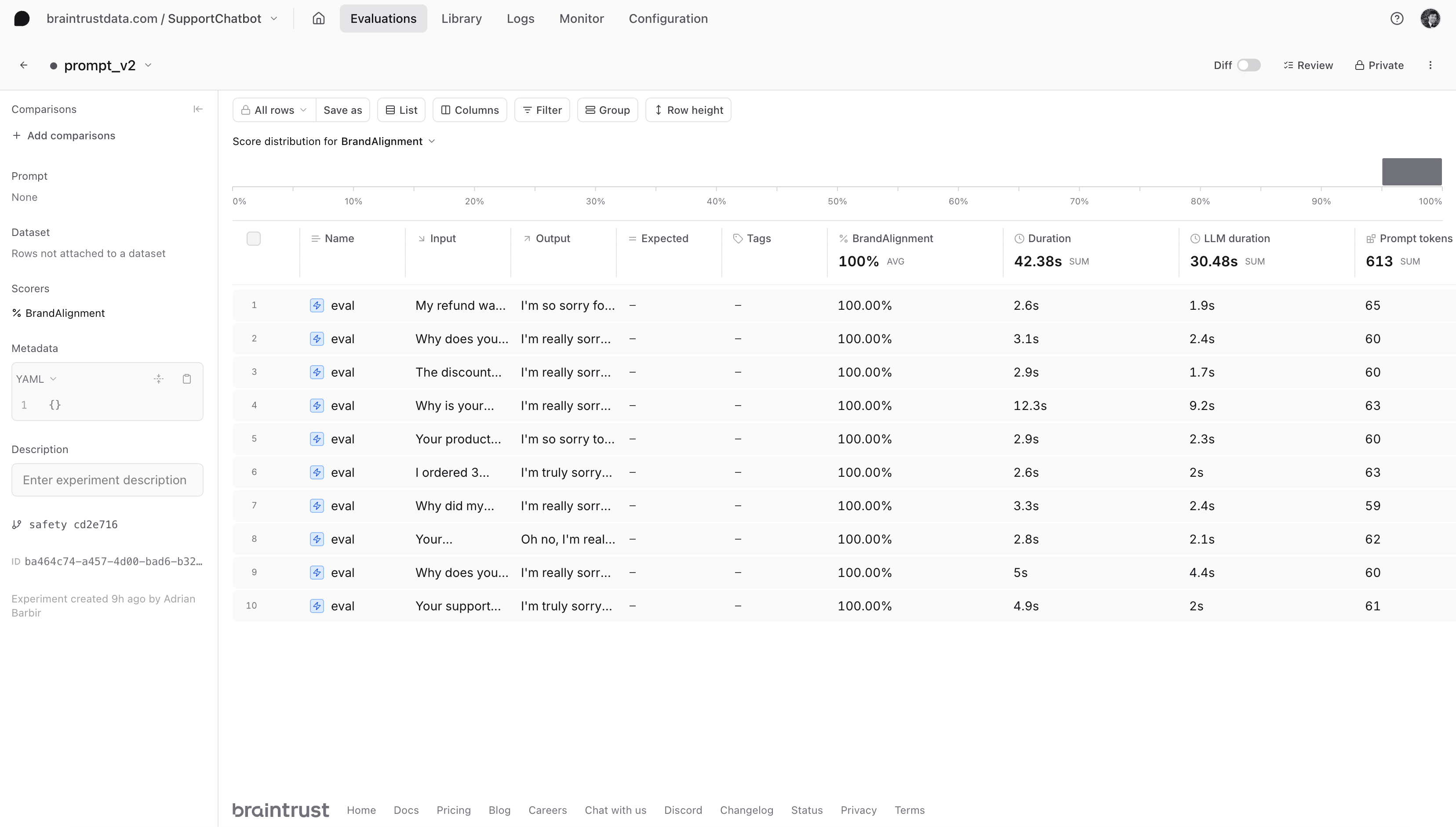Viewport: 1456px width, 827px height.
Task: Click the eval icon in row 4
Action: (317, 406)
